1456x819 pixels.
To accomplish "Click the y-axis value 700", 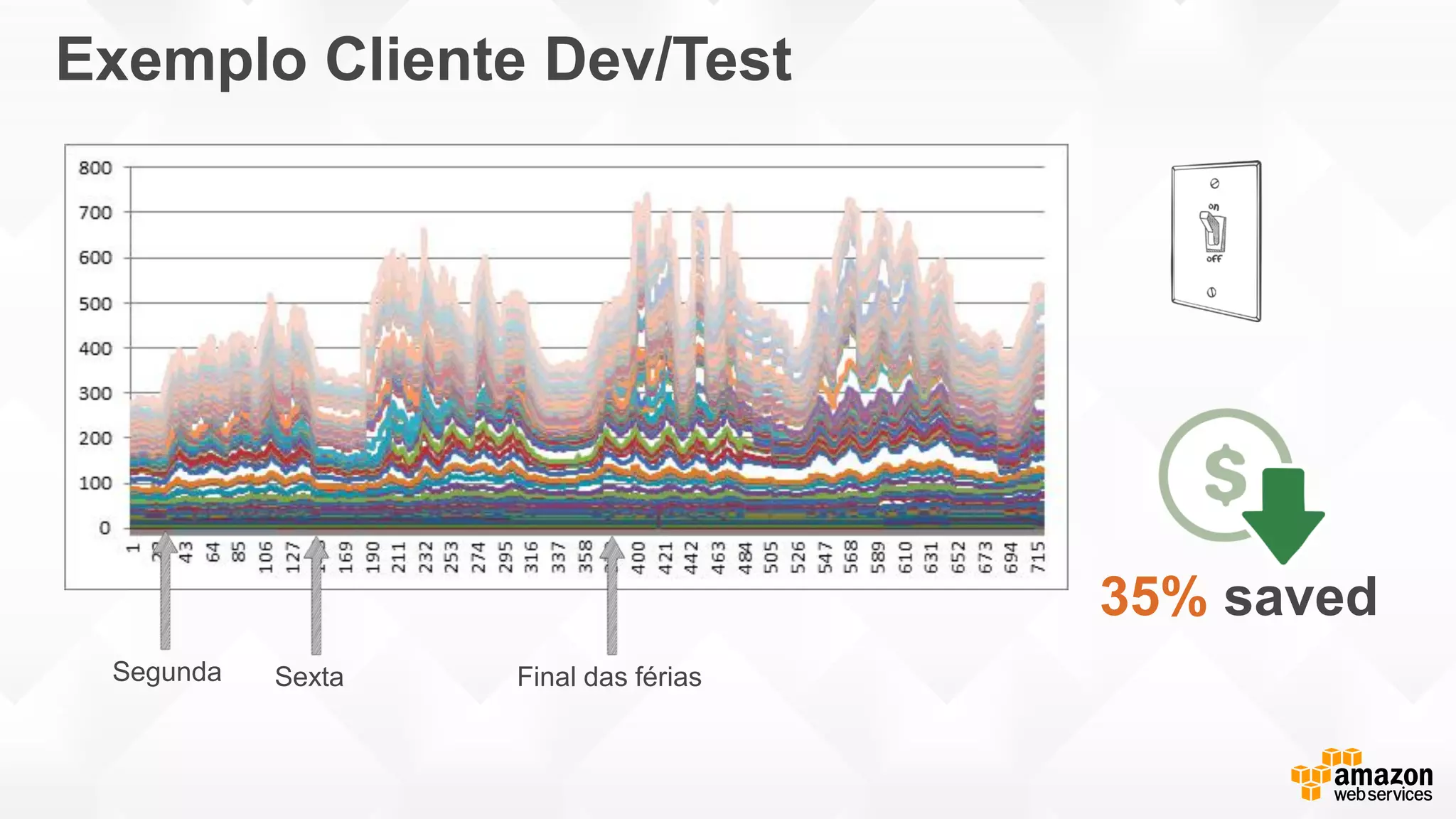I will click(95, 213).
